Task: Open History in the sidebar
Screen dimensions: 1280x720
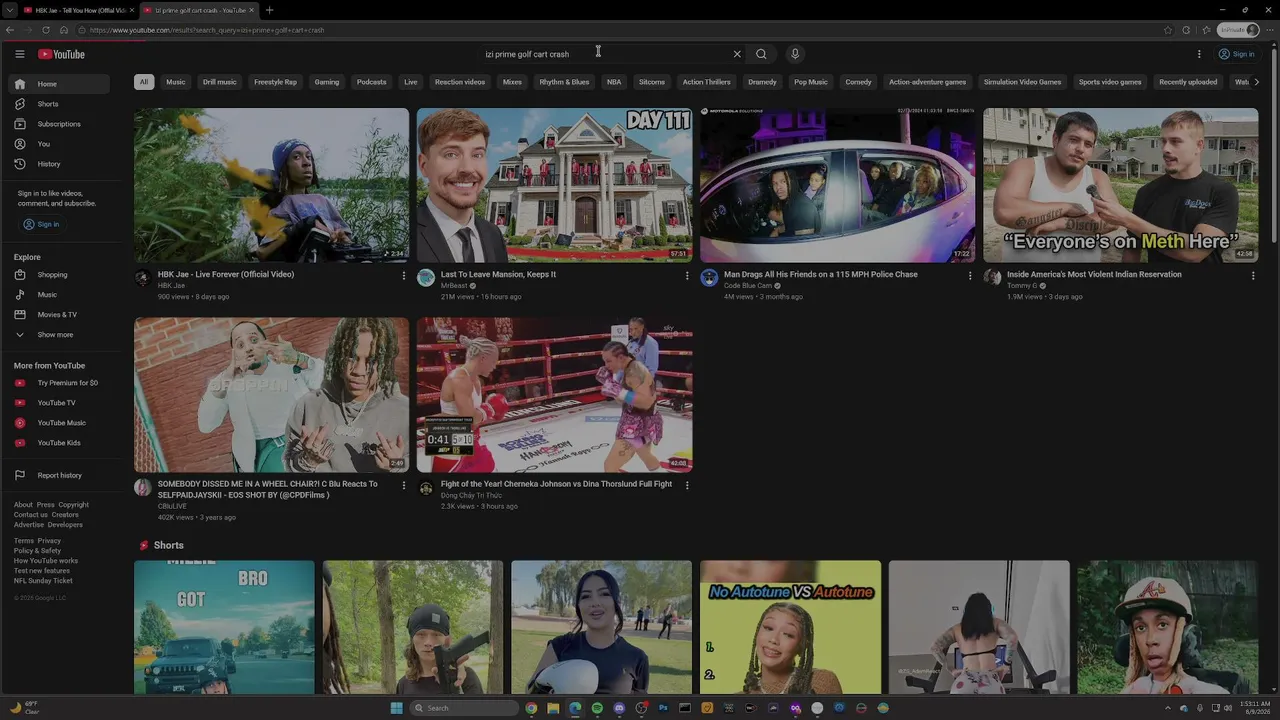Action: click(59, 164)
